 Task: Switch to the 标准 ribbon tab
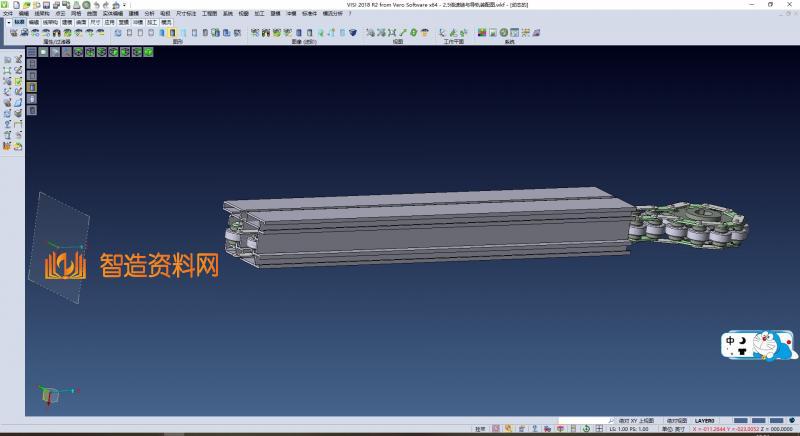(19, 21)
